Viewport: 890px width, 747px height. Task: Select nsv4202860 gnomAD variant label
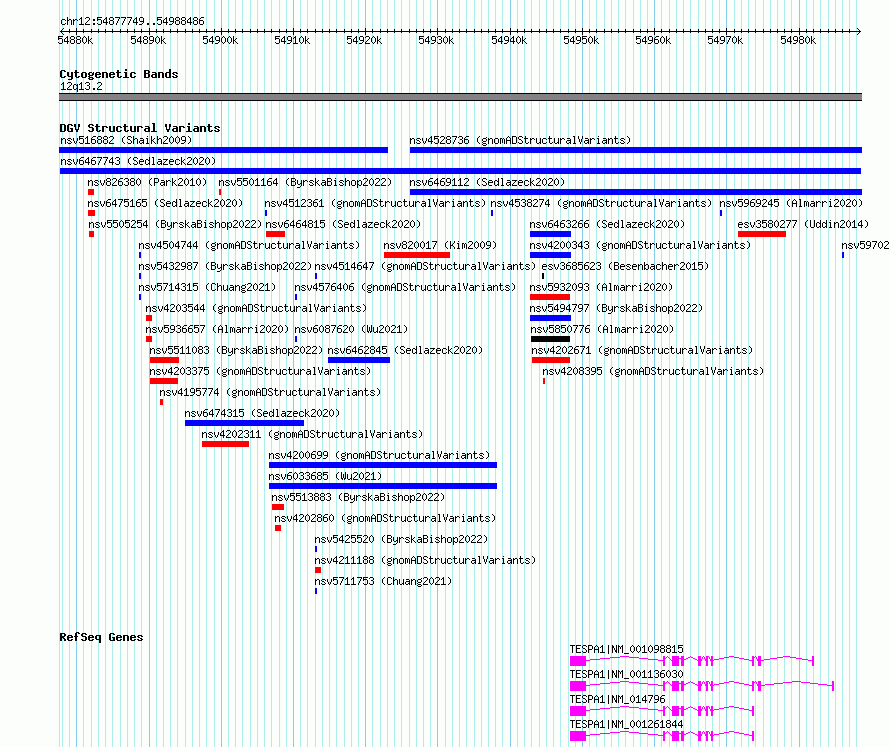(385, 518)
